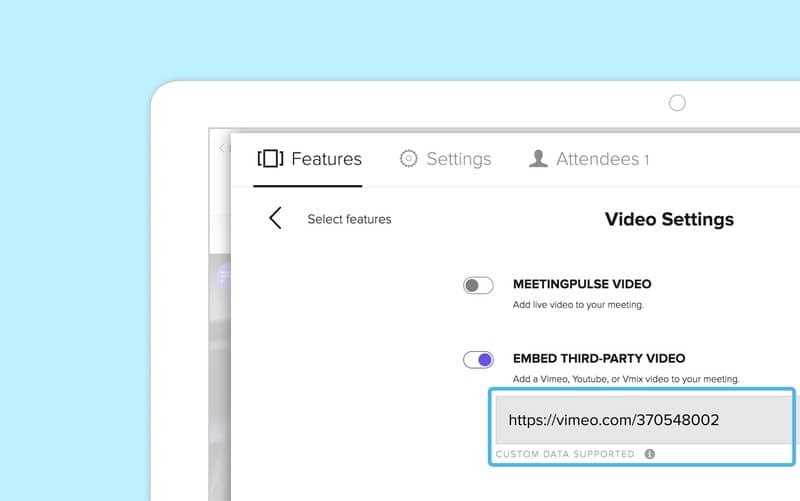Click the attendee count number 1
Image resolution: width=800 pixels, height=501 pixels.
(x=646, y=159)
